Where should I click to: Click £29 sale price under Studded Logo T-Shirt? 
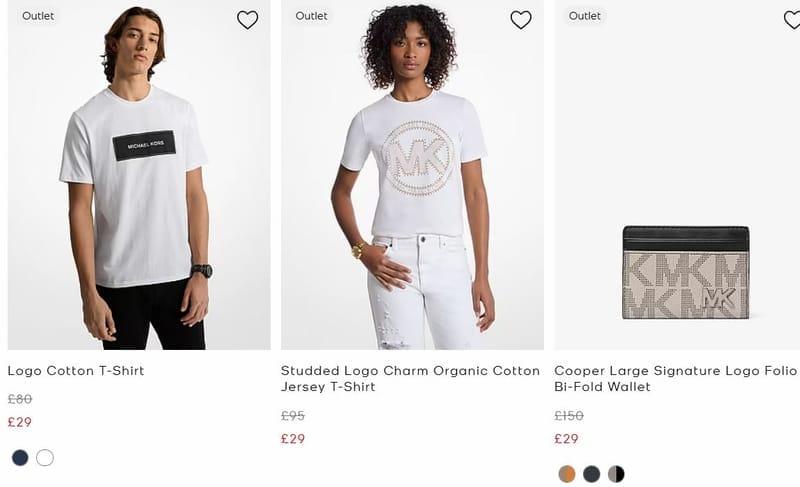(293, 439)
